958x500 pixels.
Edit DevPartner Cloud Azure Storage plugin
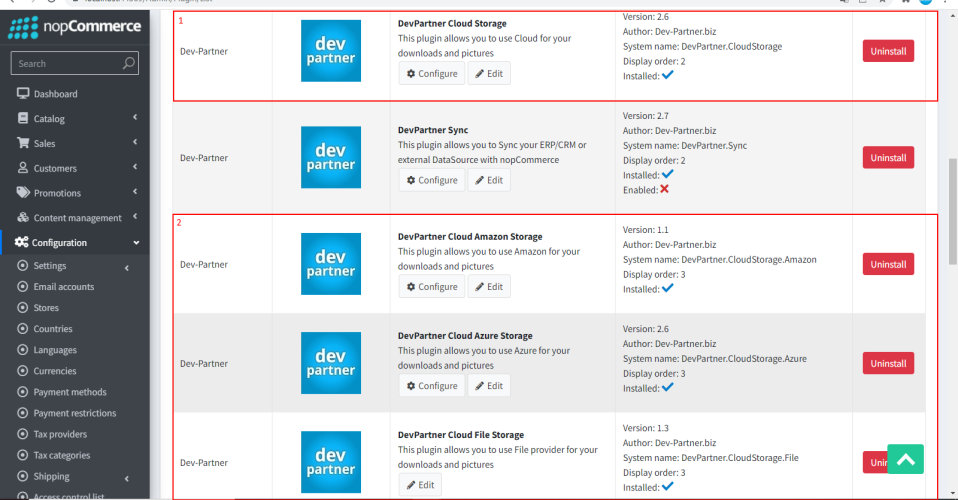coord(489,386)
